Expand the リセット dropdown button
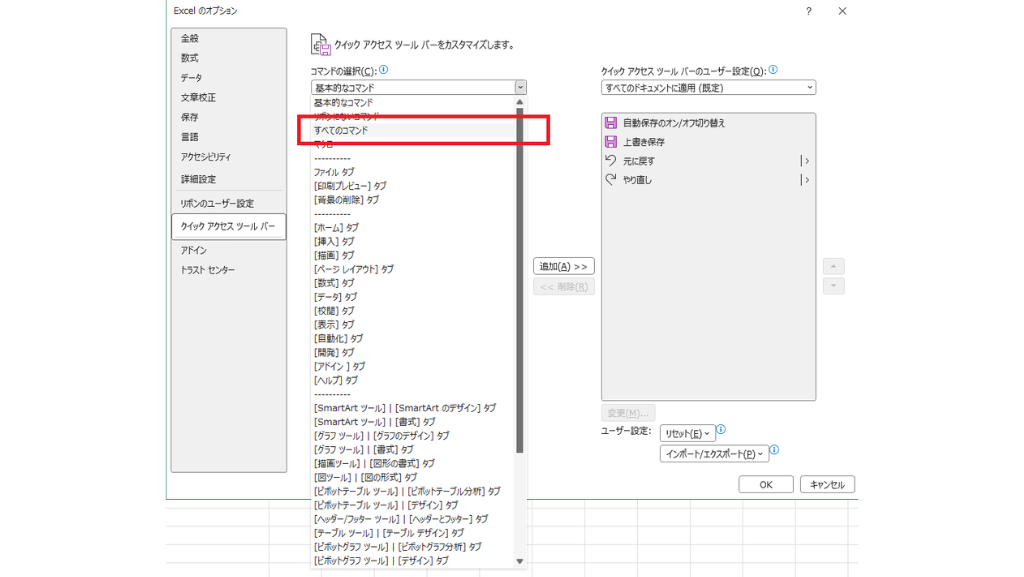This screenshot has width=1024, height=577. coord(688,433)
